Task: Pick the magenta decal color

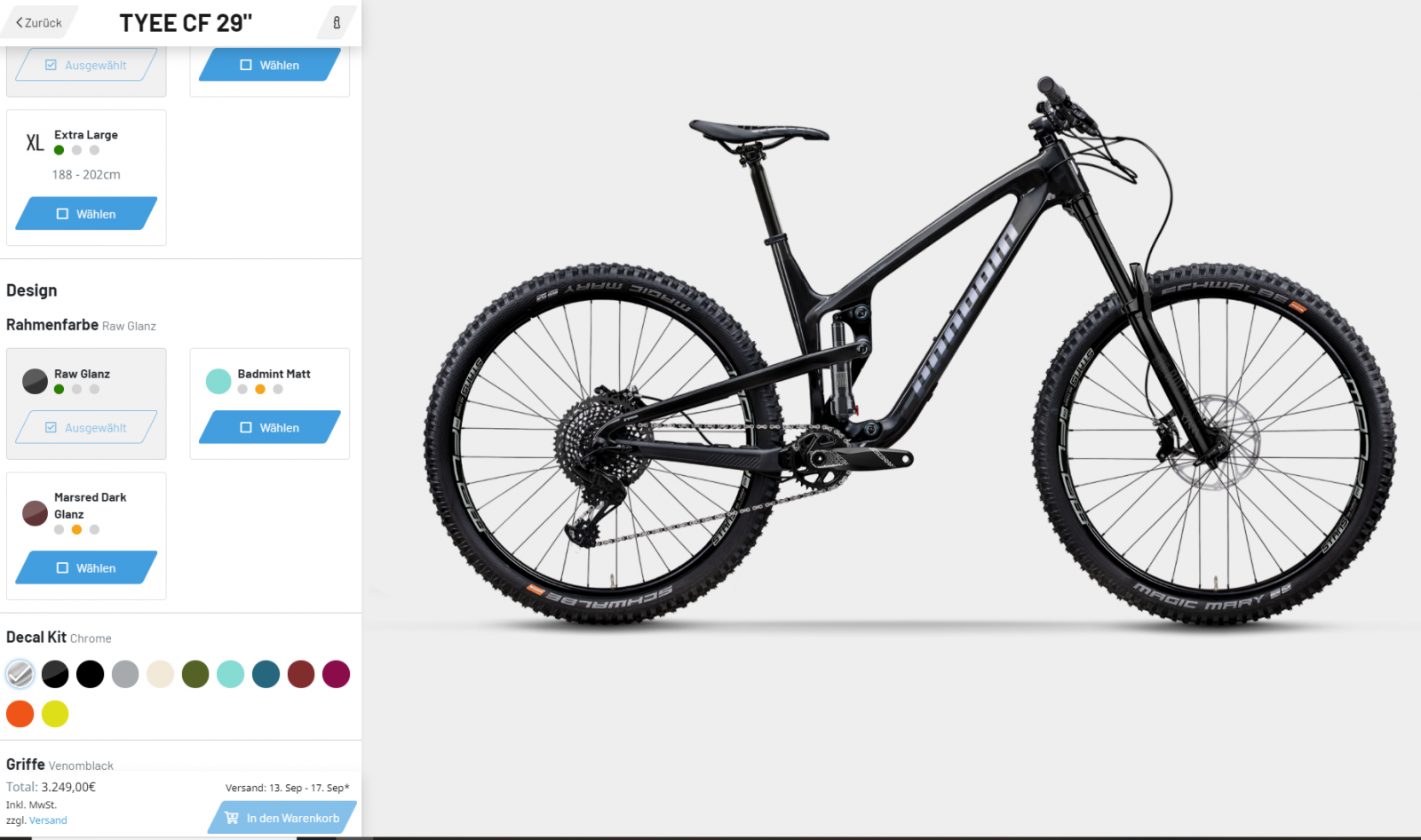Action: coord(336,674)
